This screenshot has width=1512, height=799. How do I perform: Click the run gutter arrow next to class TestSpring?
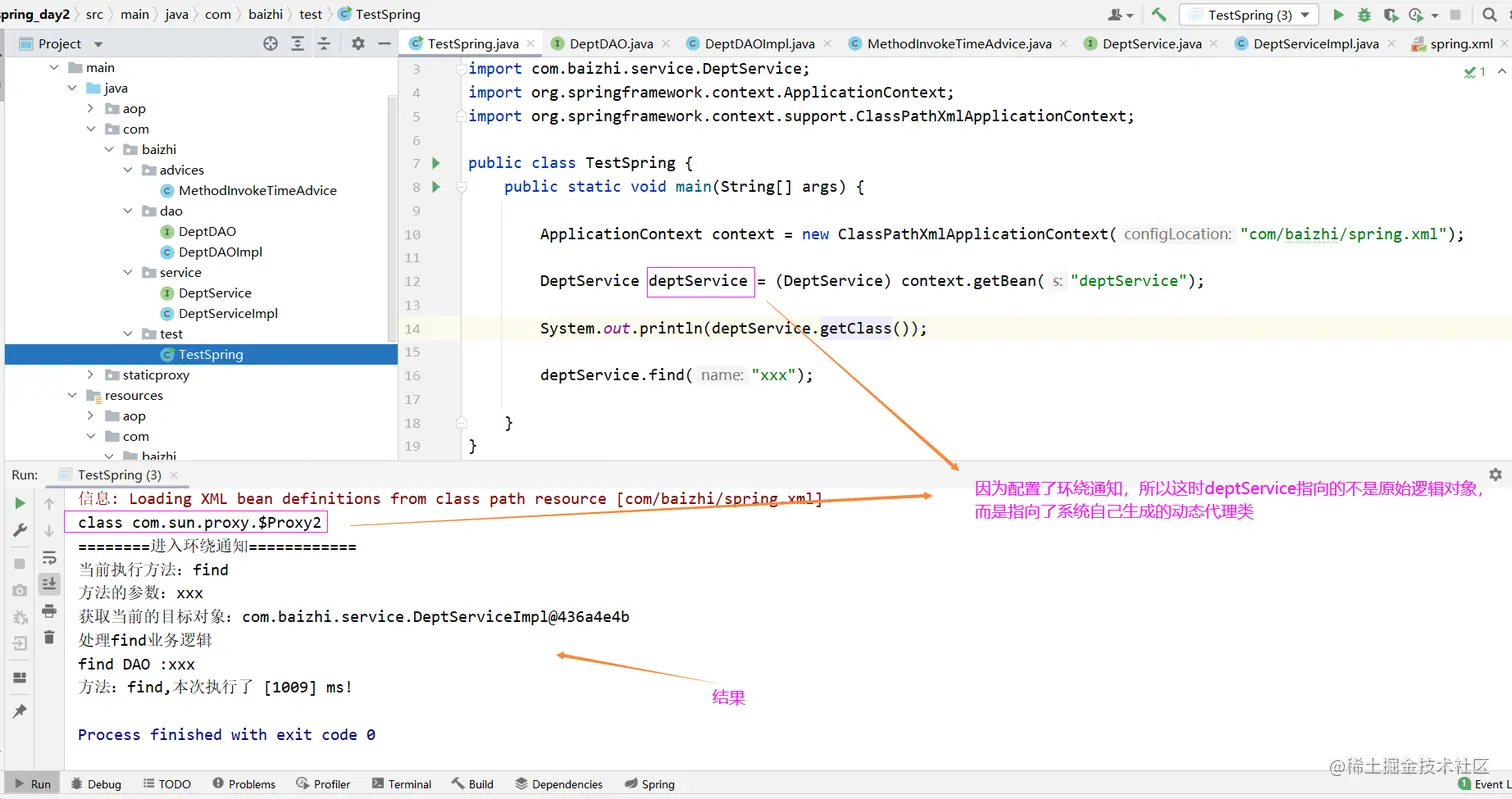[435, 163]
